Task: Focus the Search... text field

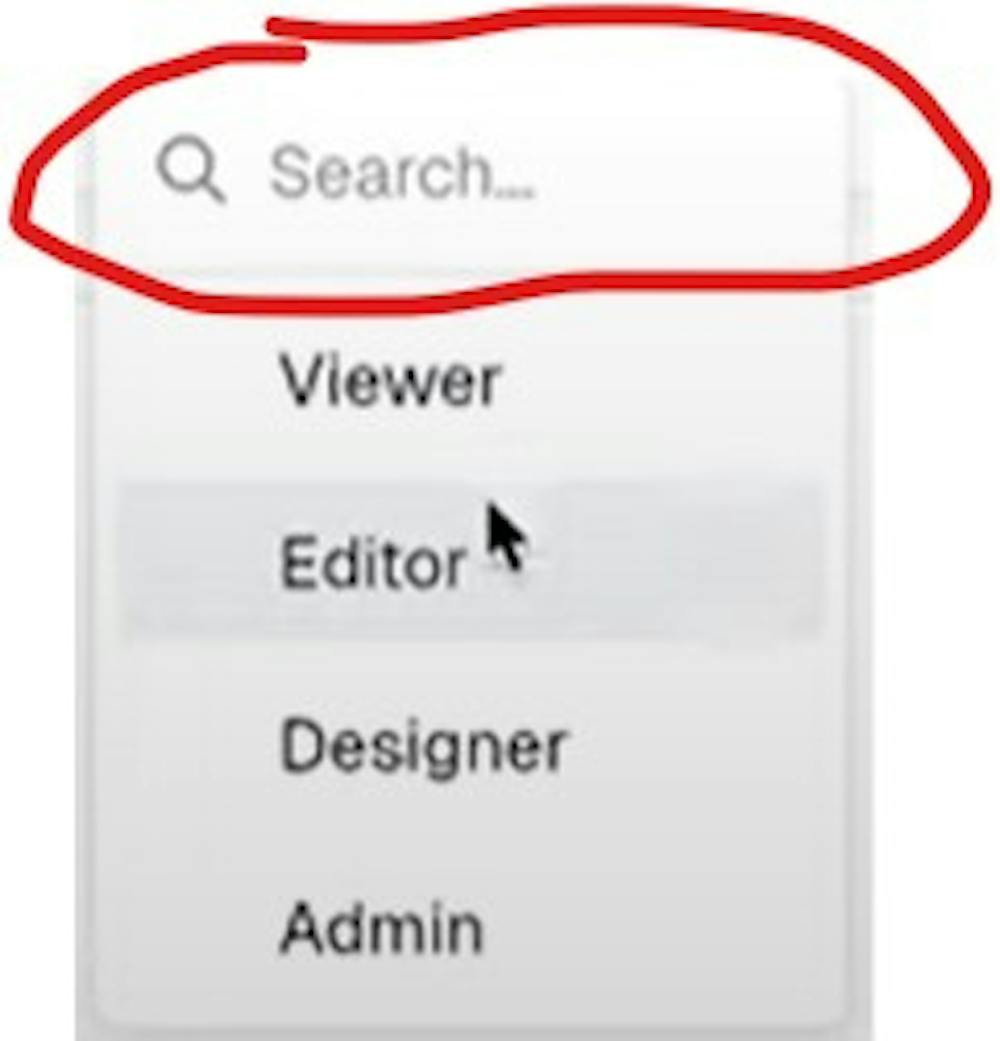Action: pyautogui.click(x=471, y=173)
